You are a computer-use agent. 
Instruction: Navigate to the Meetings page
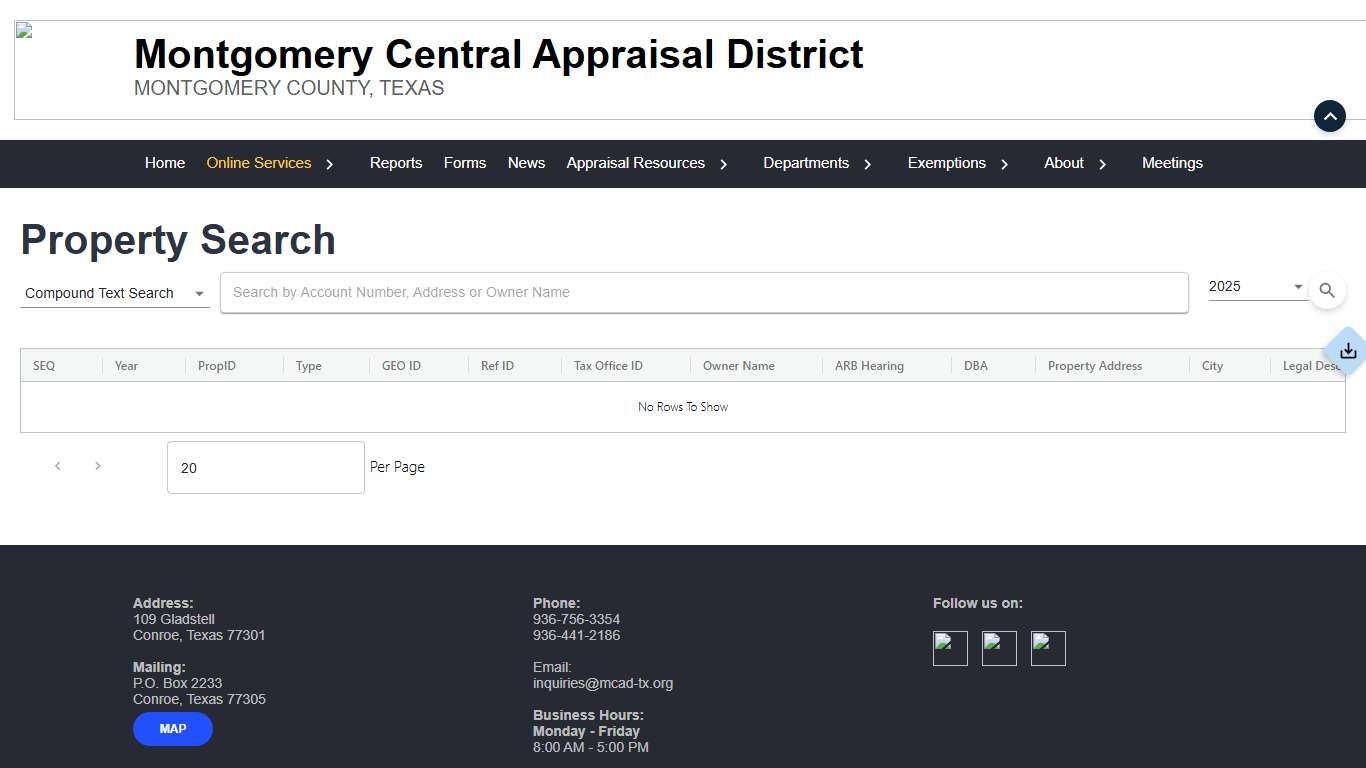pos(1172,163)
